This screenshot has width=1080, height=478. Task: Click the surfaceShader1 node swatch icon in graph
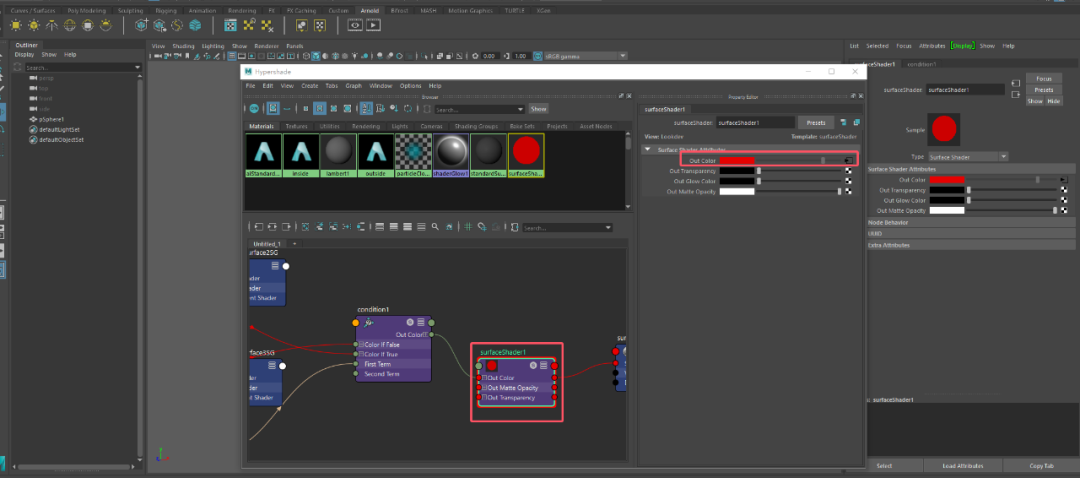coord(492,366)
